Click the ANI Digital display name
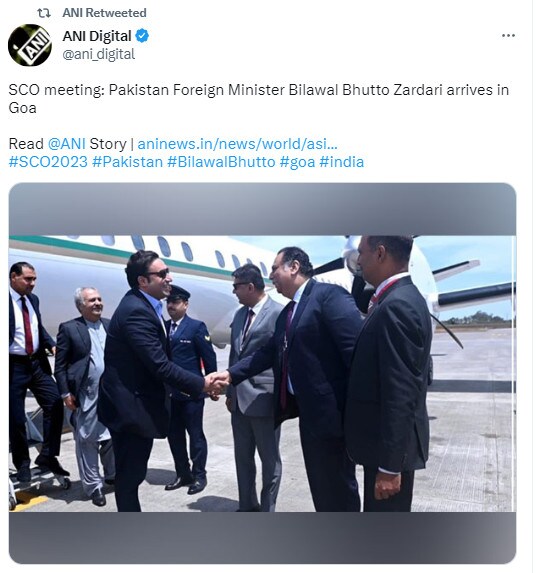 97,36
